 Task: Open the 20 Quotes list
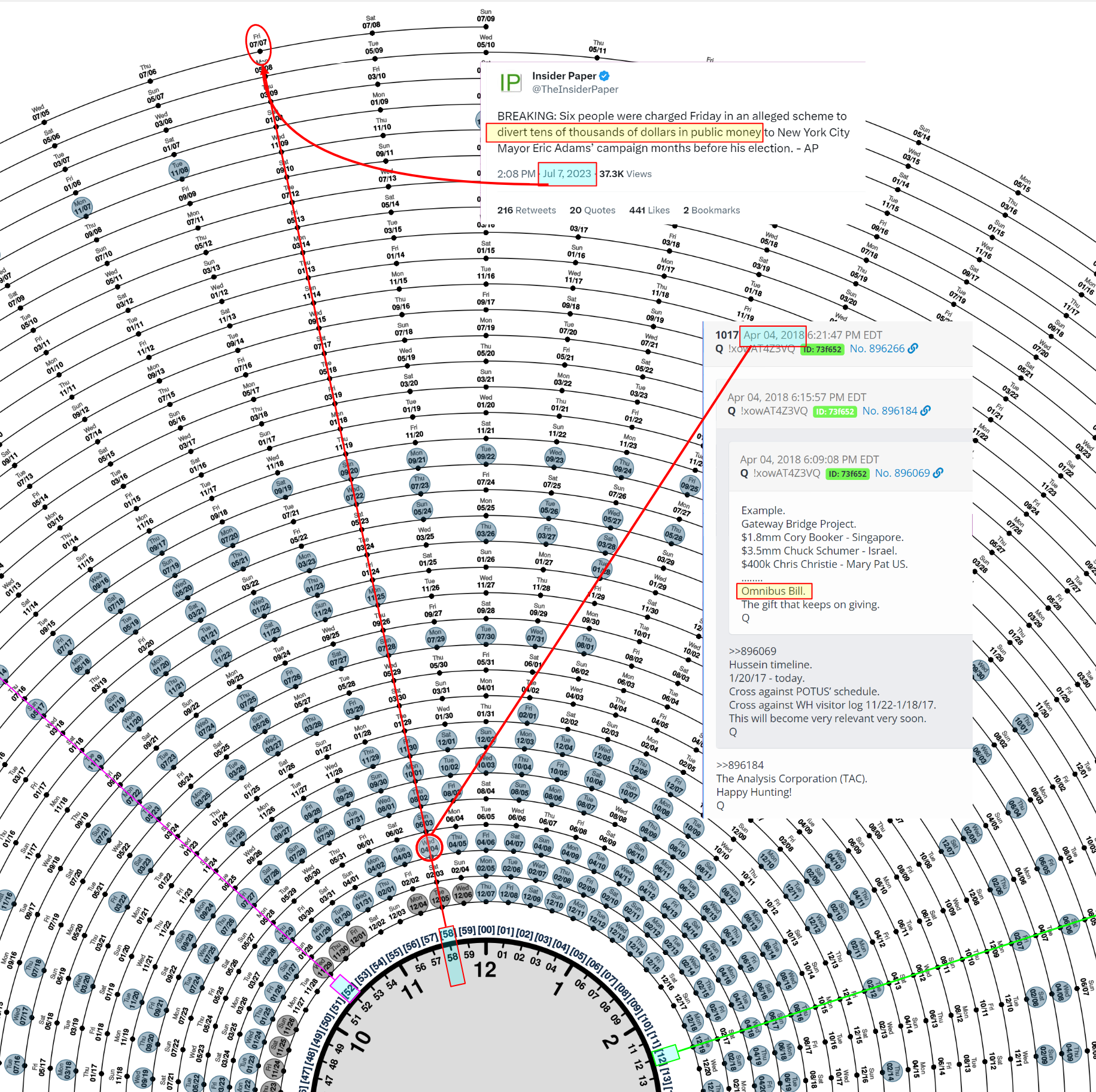[593, 210]
